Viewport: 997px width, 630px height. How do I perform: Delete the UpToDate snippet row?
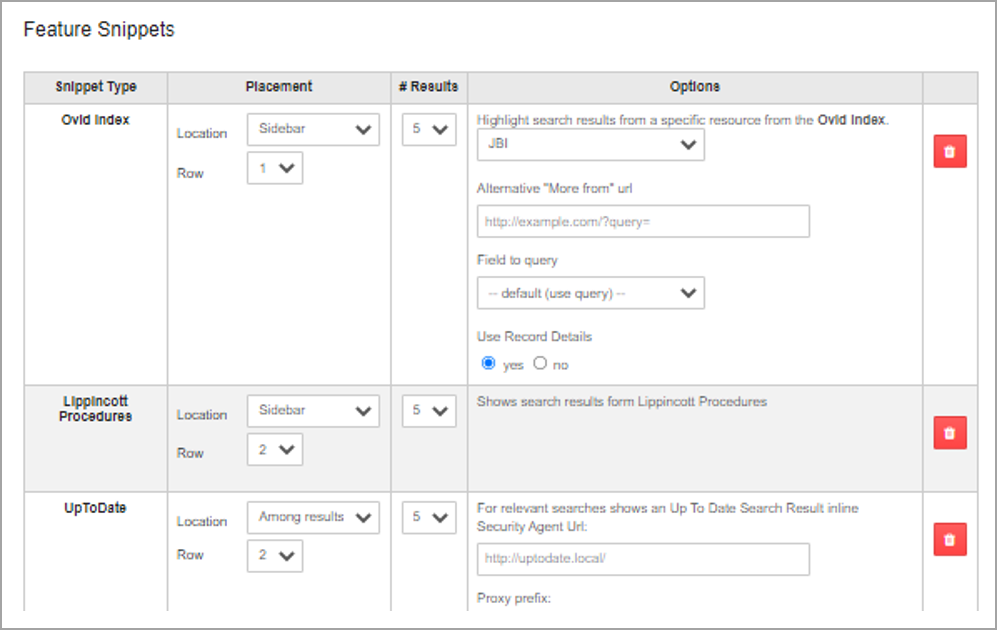(x=950, y=540)
